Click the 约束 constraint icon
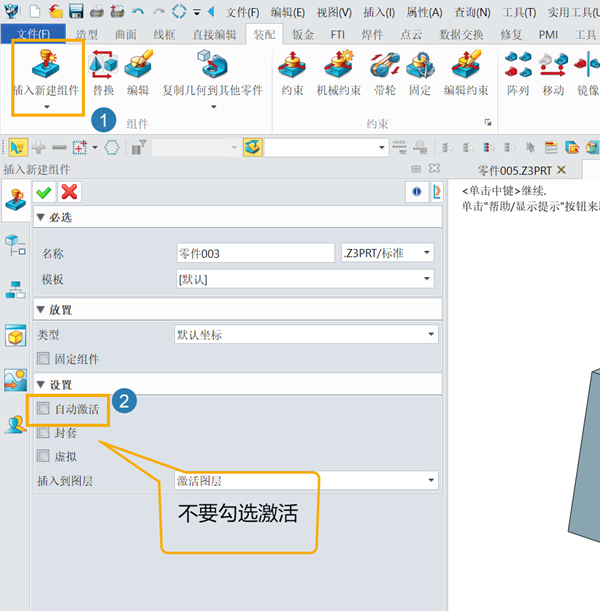This screenshot has width=600, height=611. pyautogui.click(x=292, y=64)
